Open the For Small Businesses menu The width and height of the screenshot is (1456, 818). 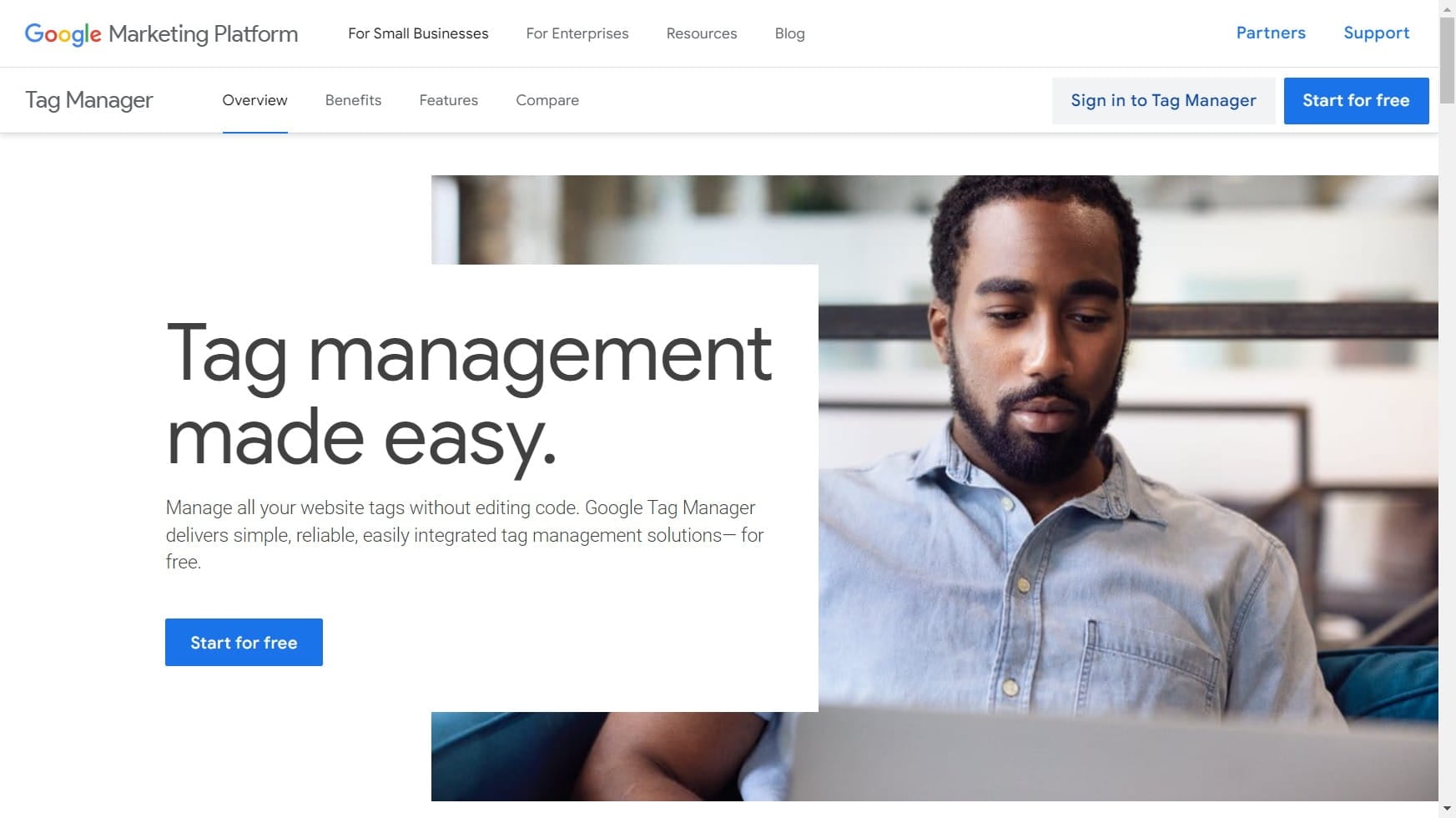[418, 33]
